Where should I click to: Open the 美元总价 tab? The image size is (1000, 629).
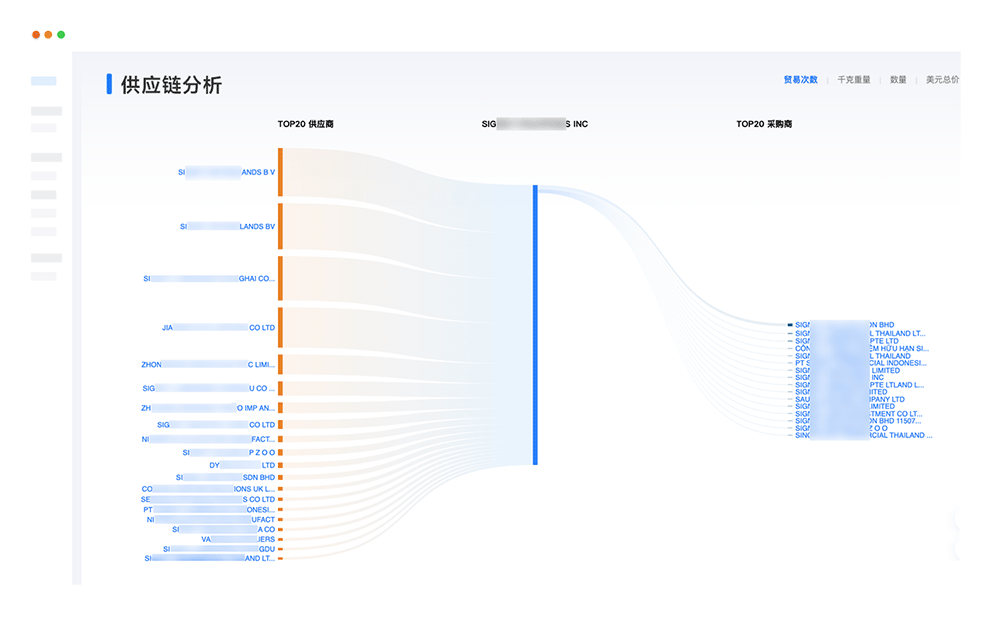coord(941,80)
